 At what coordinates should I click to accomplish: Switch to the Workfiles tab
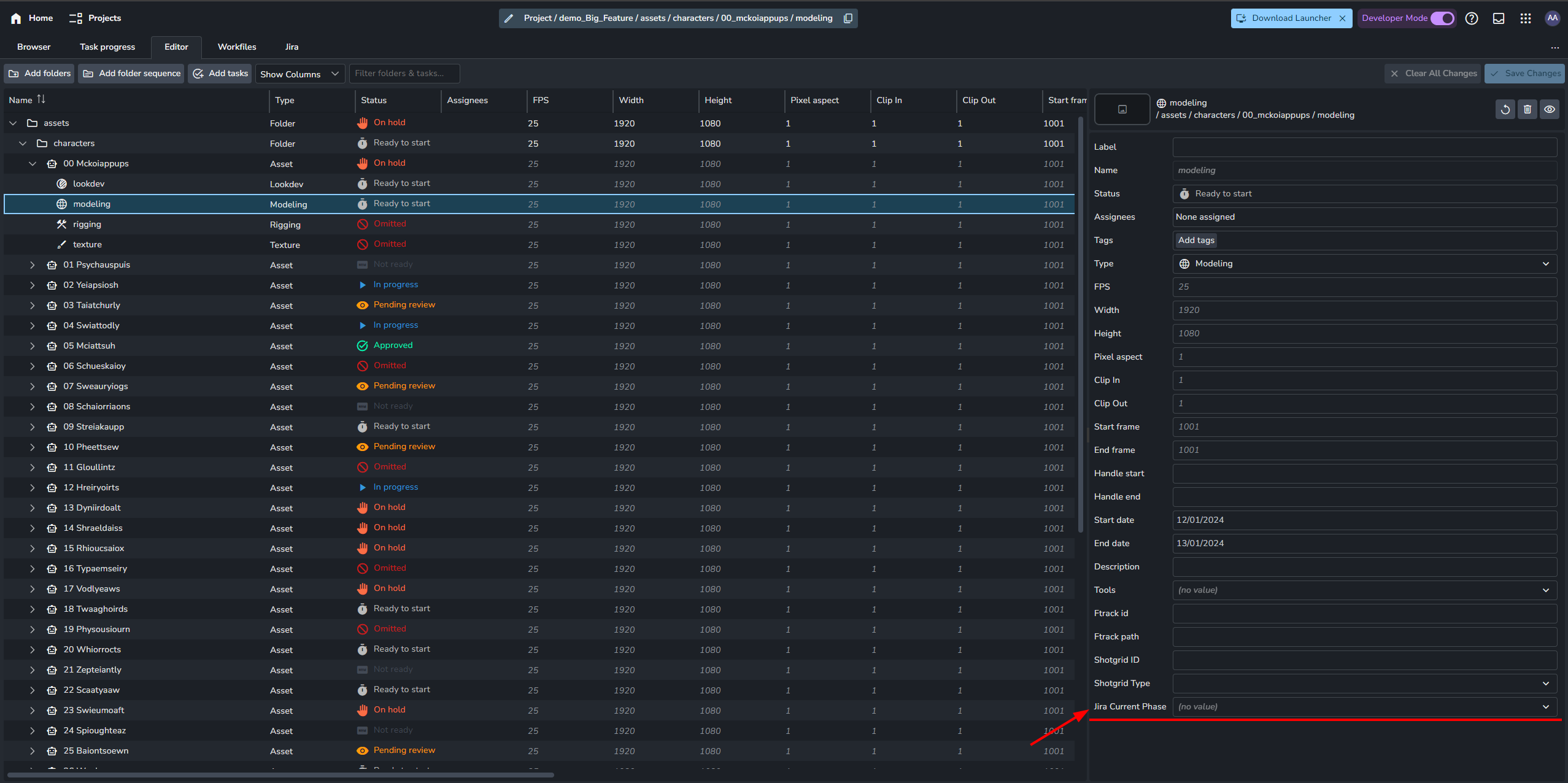click(x=237, y=47)
